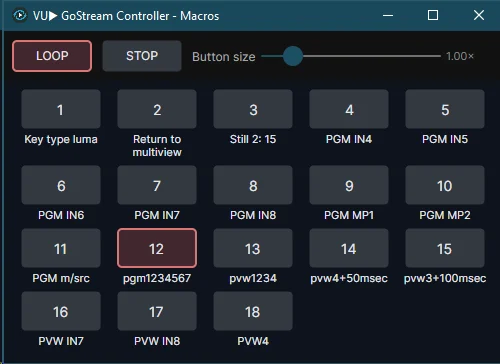Click the 1.00× size value

coord(460,56)
